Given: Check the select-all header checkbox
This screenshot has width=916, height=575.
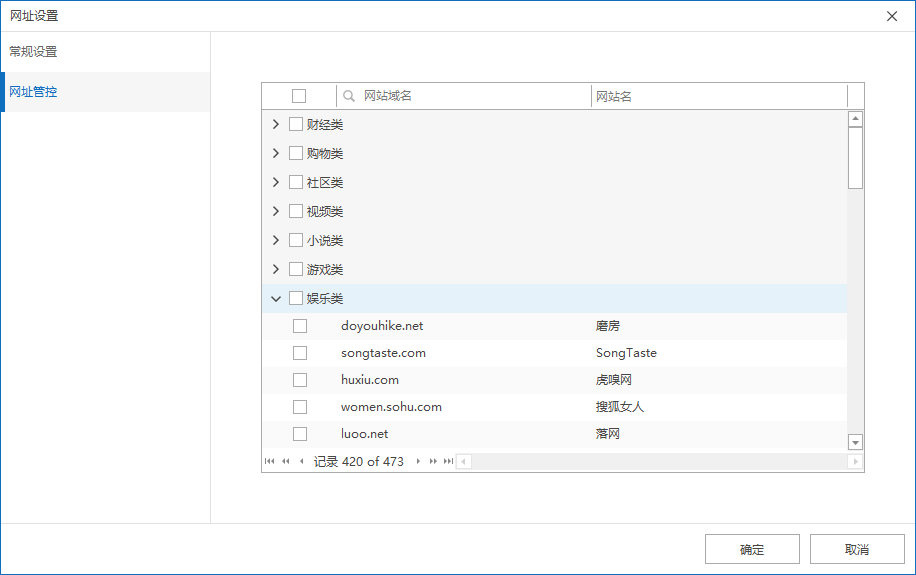Looking at the screenshot, I should 299,96.
